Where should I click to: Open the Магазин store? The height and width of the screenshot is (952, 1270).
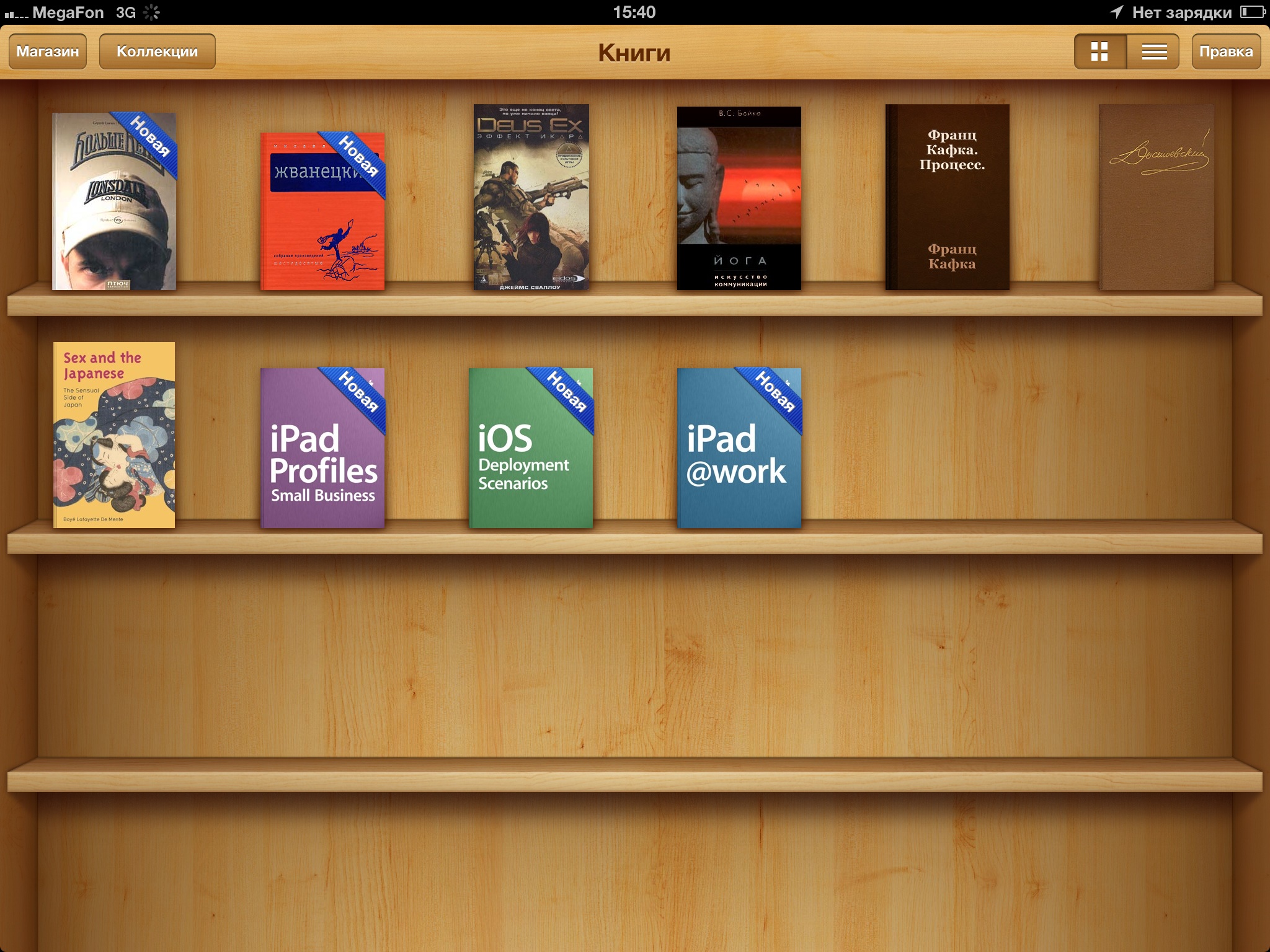coord(48,51)
